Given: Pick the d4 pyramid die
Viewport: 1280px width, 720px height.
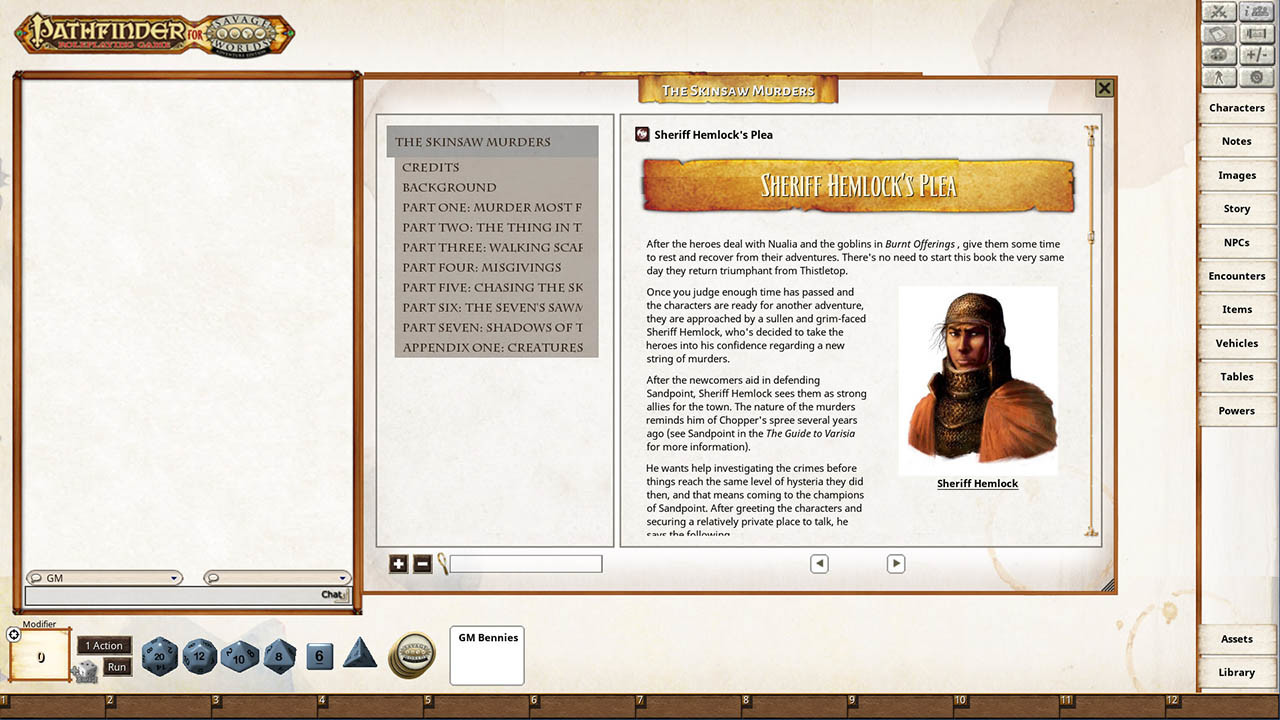Looking at the screenshot, I should 360,654.
